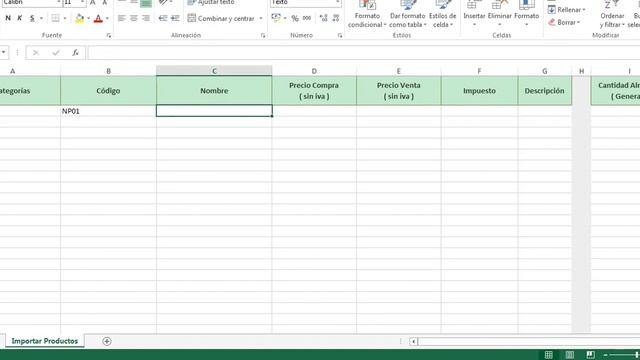Click Precio Compra (sin iva) header

point(314,91)
